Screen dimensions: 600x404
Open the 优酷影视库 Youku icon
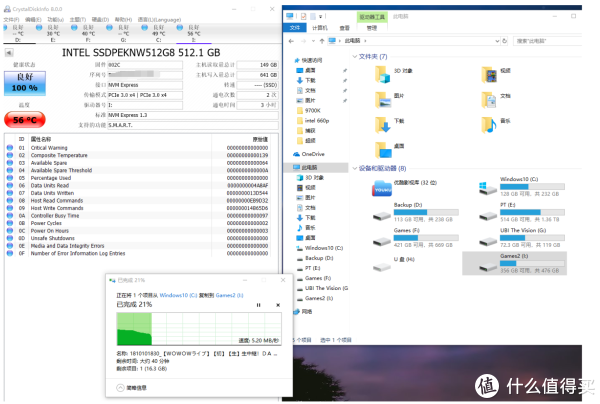tap(382, 188)
